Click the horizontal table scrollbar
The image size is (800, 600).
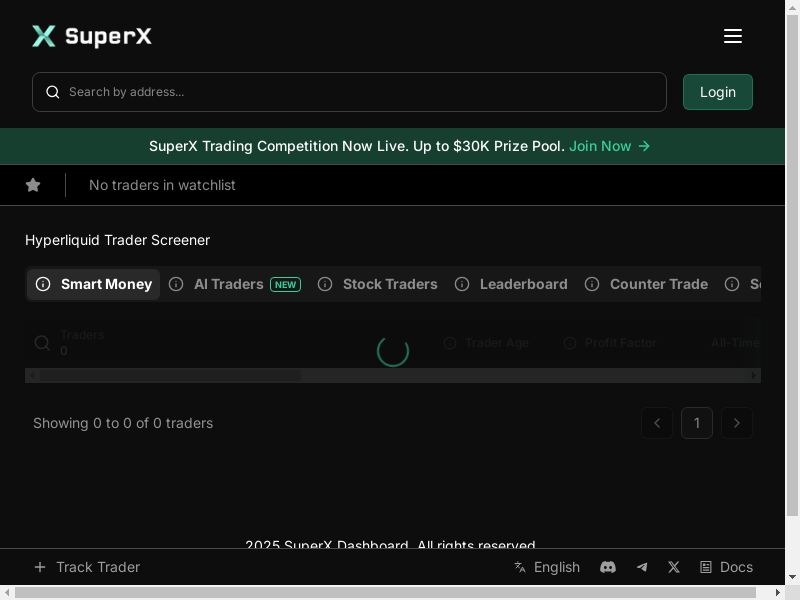pyautogui.click(x=170, y=376)
